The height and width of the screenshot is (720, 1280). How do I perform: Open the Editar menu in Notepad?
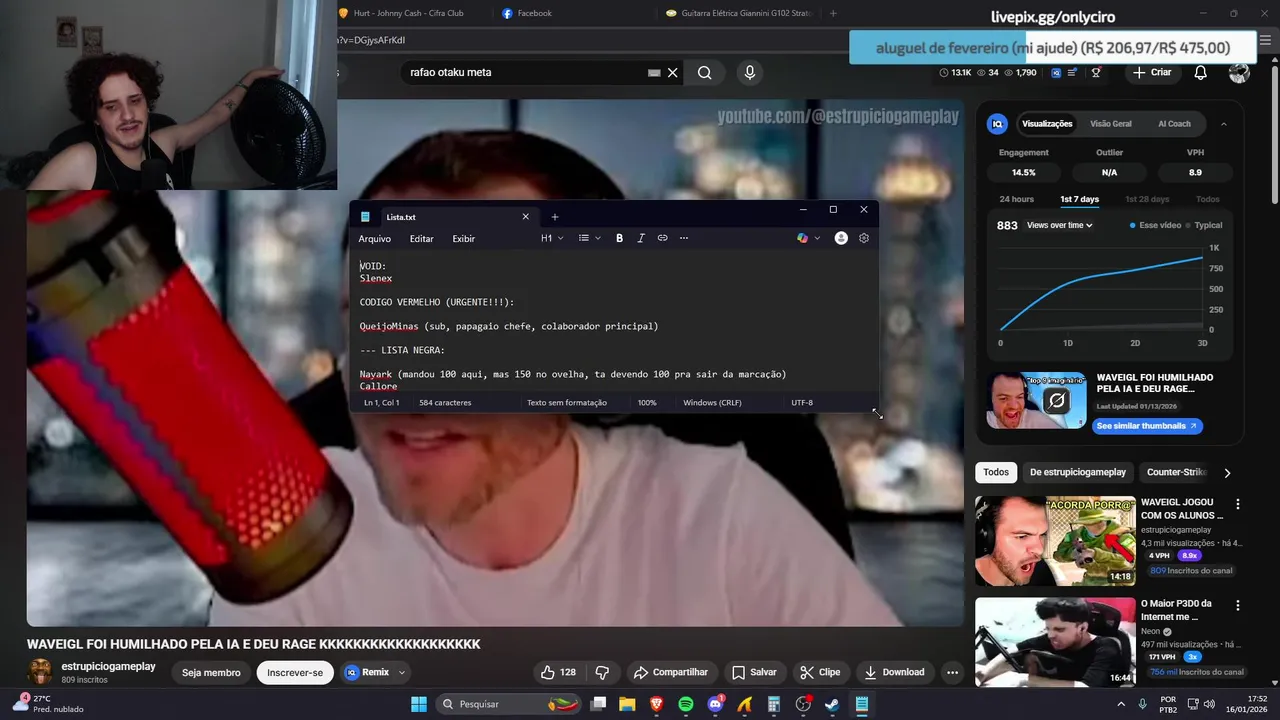pyautogui.click(x=422, y=239)
